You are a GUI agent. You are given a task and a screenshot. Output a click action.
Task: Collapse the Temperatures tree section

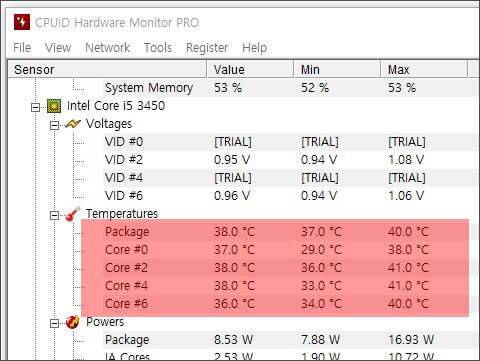point(54,215)
